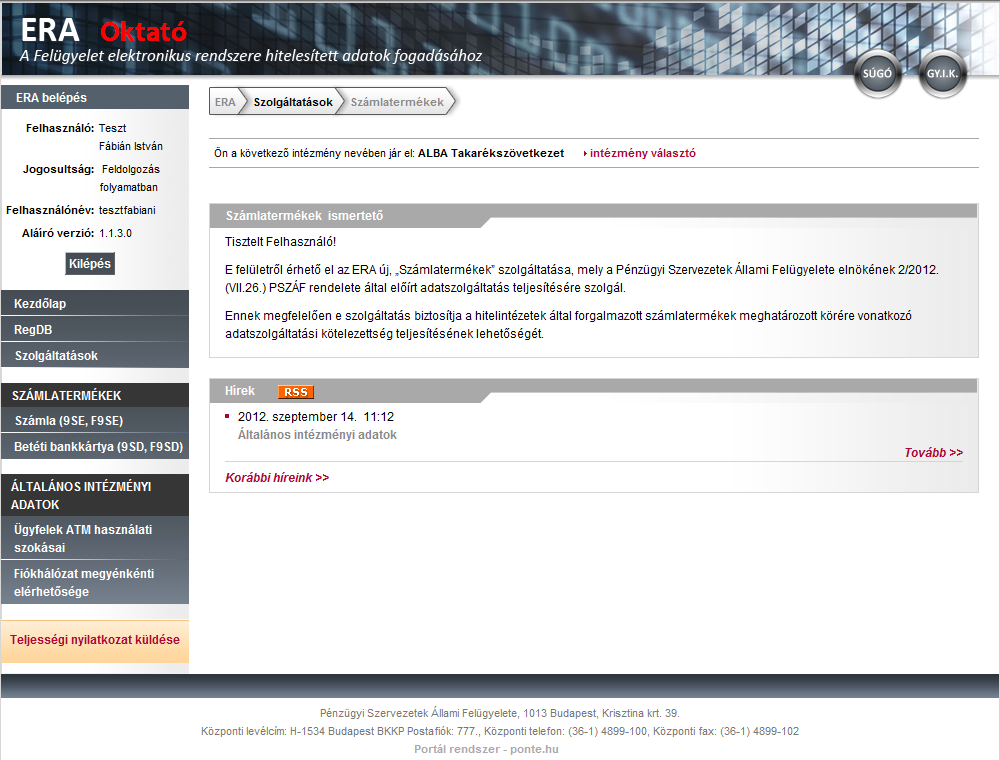Open the GY.I.K. FAQ round button
The image size is (1000, 760).
(x=943, y=74)
